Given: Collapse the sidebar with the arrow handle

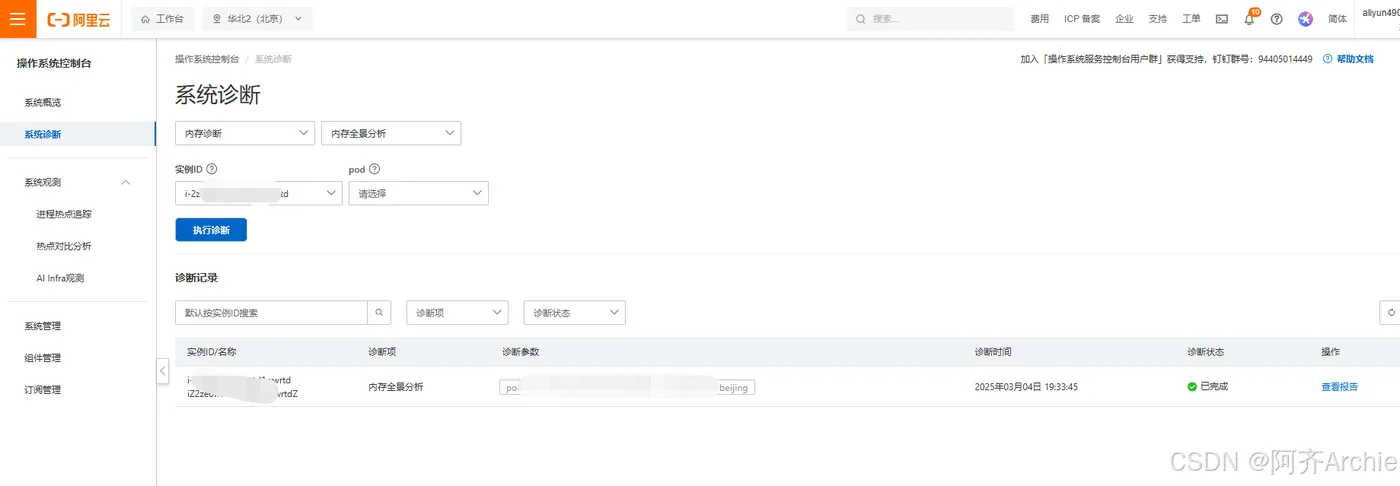Looking at the screenshot, I should 162,371.
